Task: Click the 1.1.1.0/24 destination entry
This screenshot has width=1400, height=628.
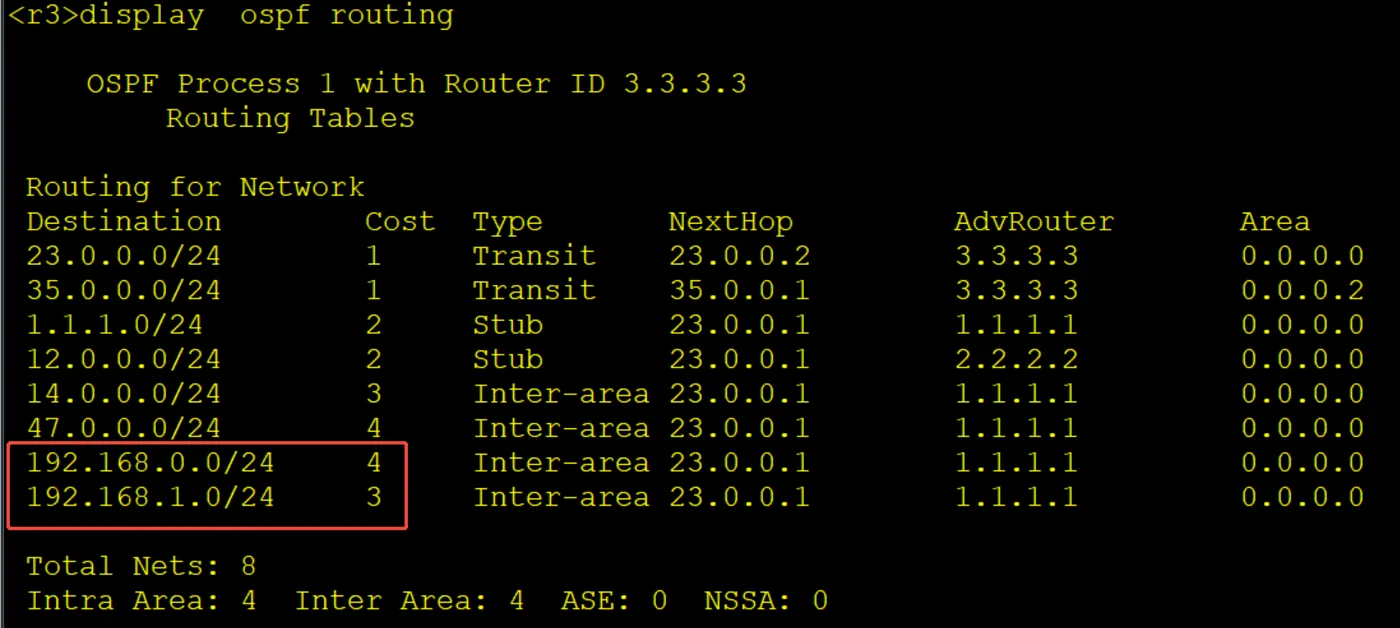Action: [114, 325]
